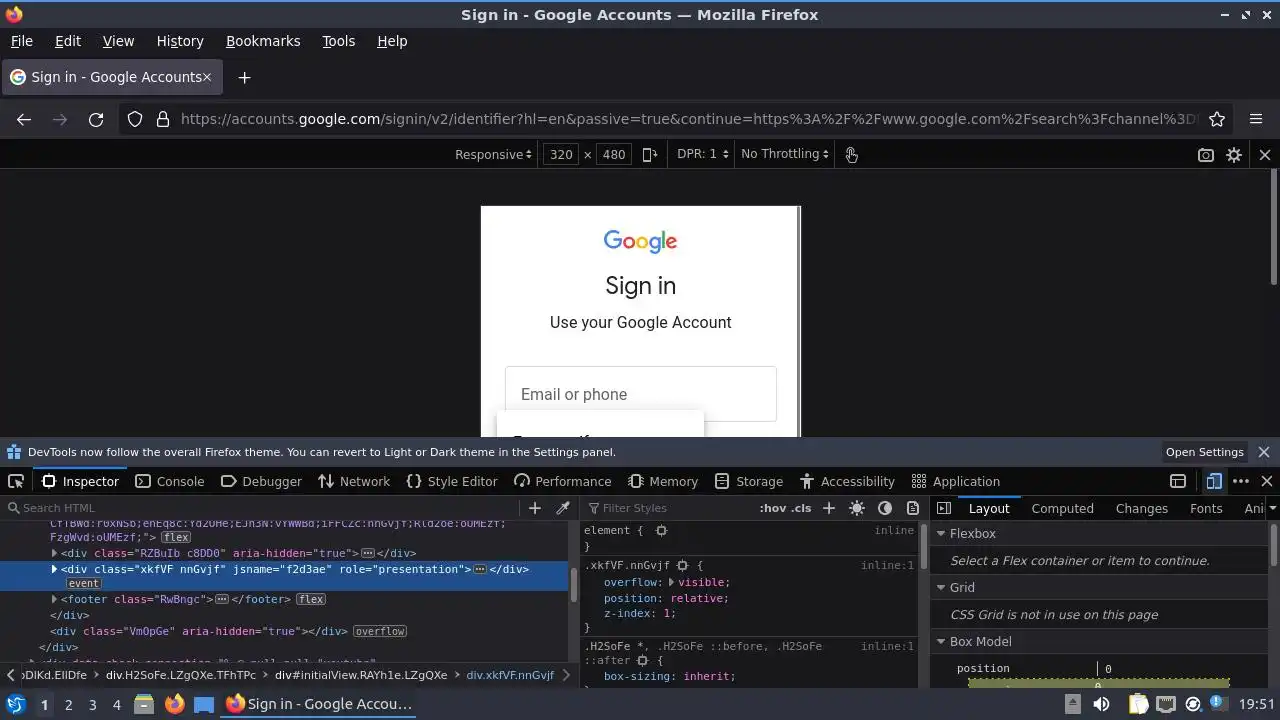Collapse the Box Model section

coord(941,641)
